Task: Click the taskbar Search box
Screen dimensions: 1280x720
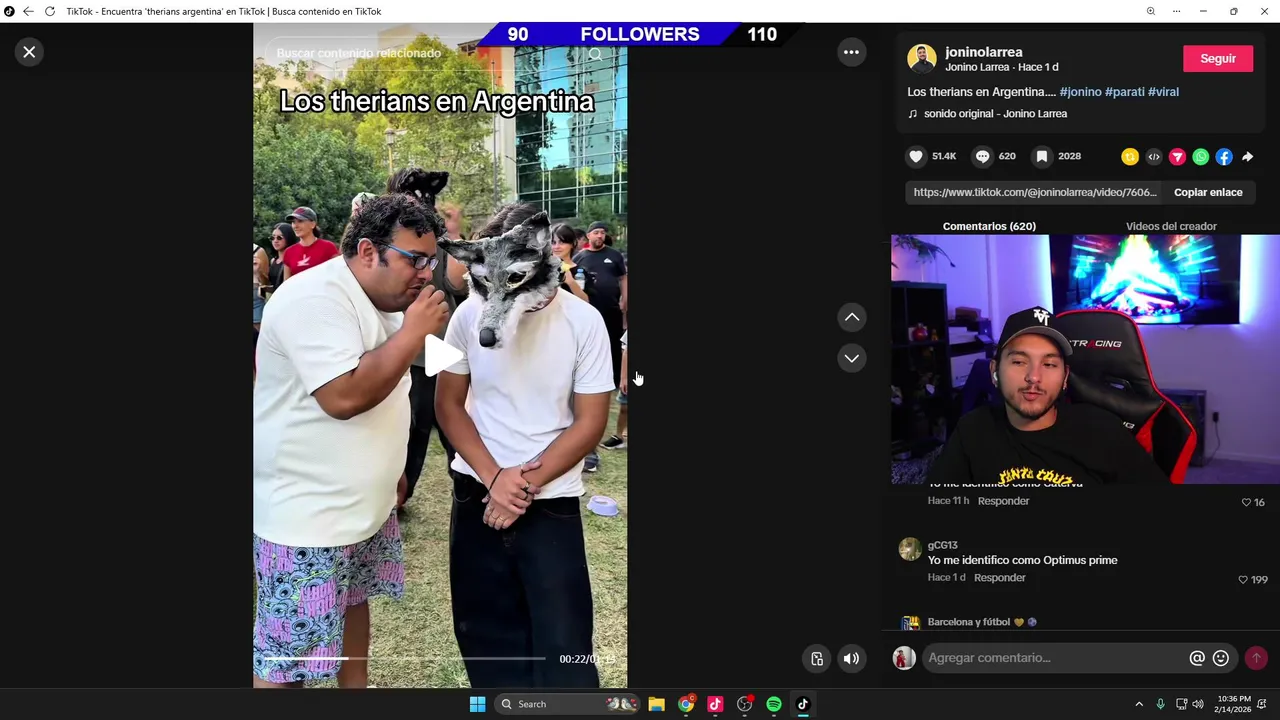Action: tap(568, 704)
